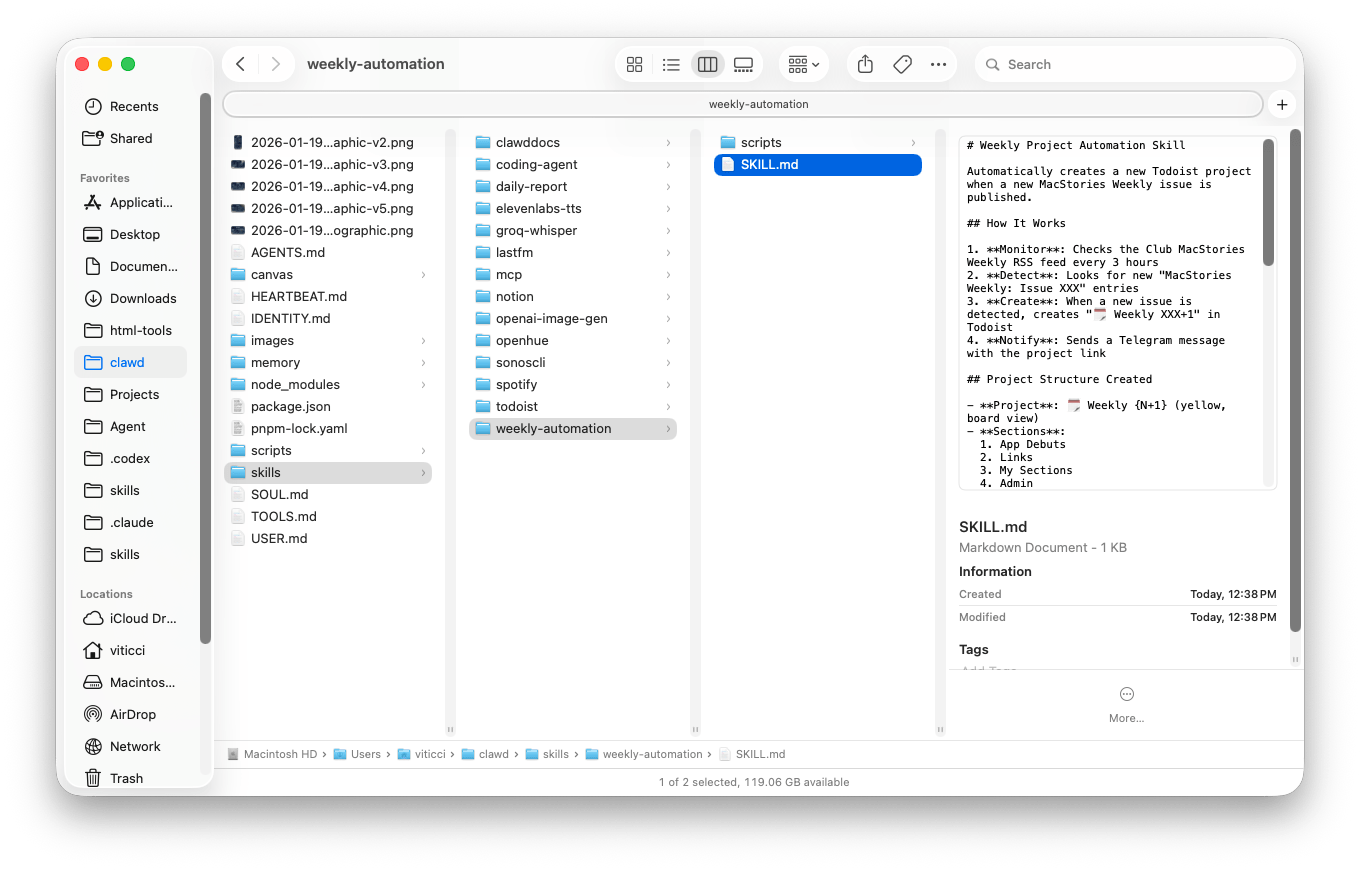The image size is (1360, 870).
Task: Click More quick actions in preview pane
Action: pos(1126,703)
